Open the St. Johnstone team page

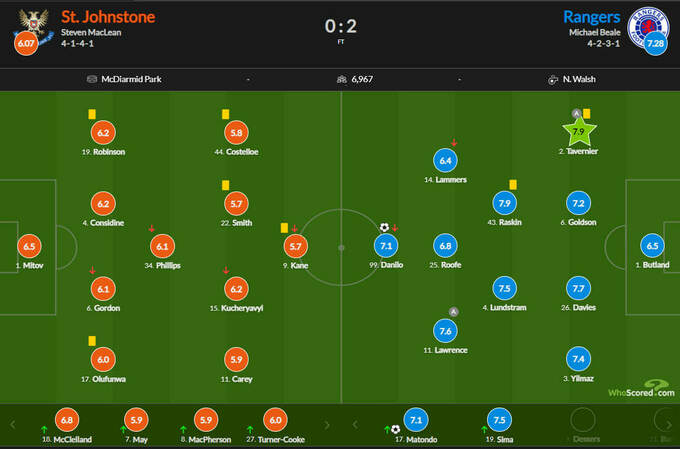click(x=107, y=17)
